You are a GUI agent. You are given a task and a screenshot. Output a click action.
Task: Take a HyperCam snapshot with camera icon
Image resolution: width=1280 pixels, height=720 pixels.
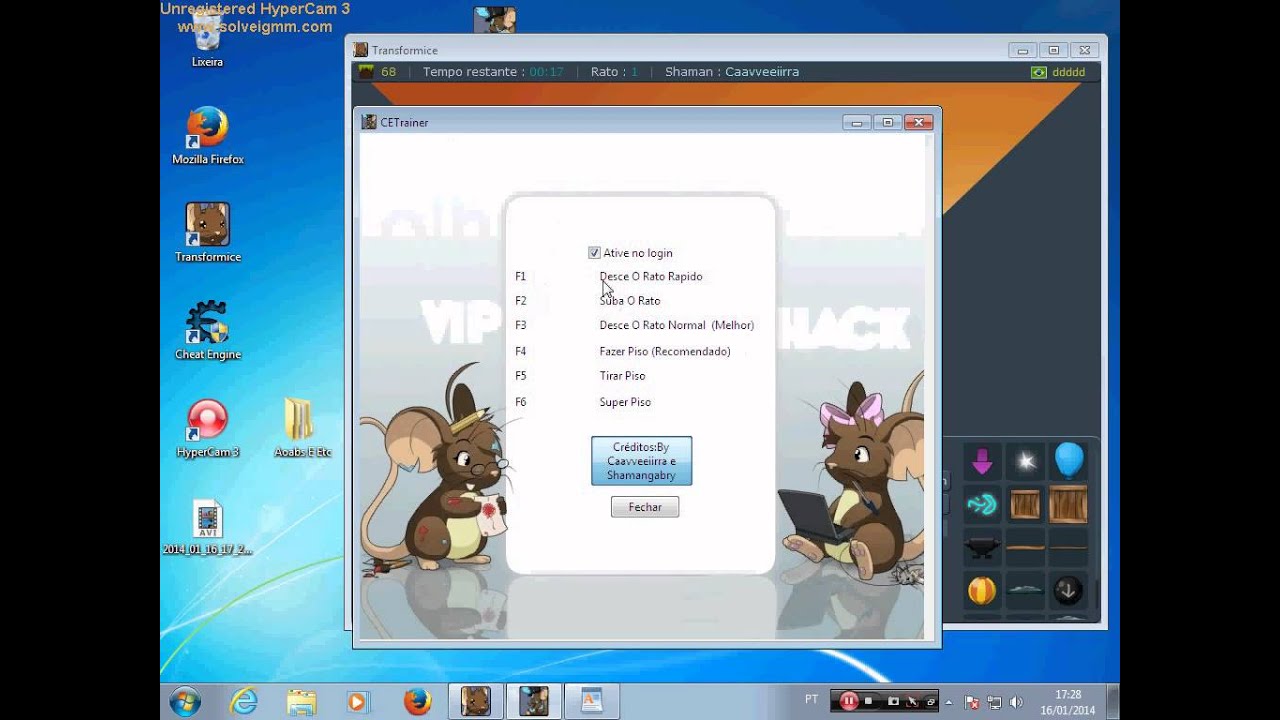[894, 701]
